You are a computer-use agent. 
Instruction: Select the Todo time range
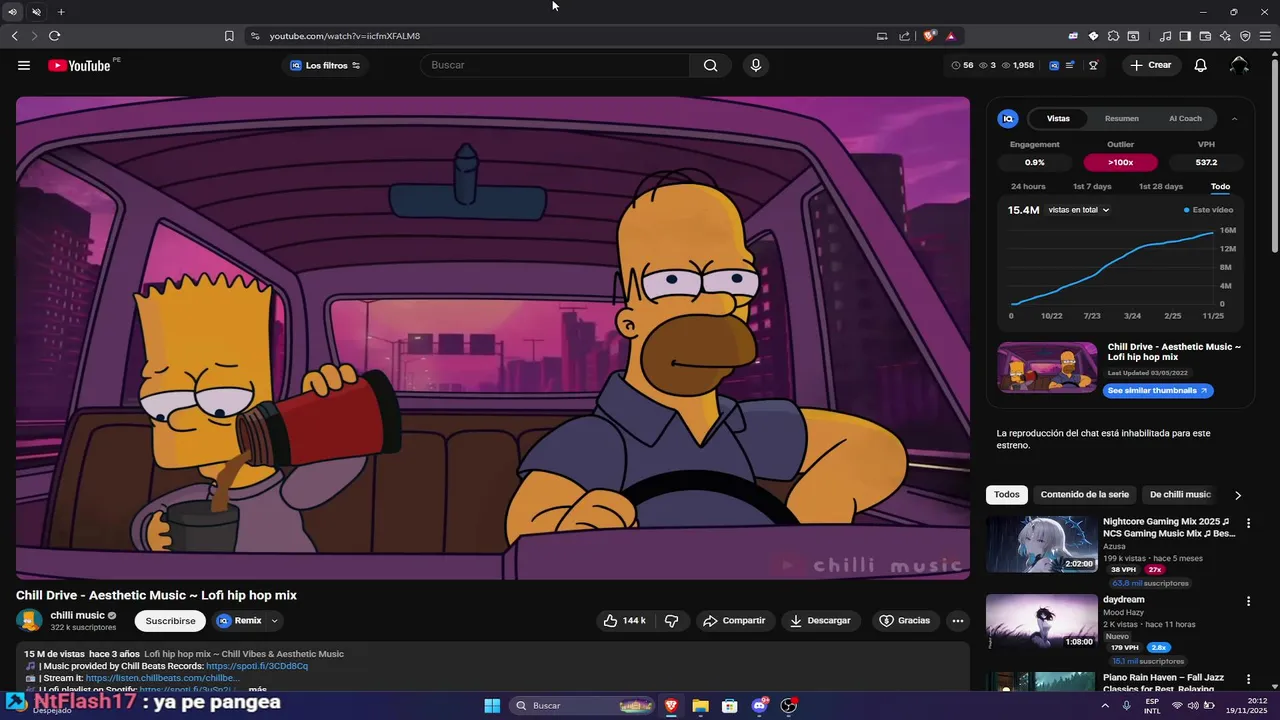1220,186
